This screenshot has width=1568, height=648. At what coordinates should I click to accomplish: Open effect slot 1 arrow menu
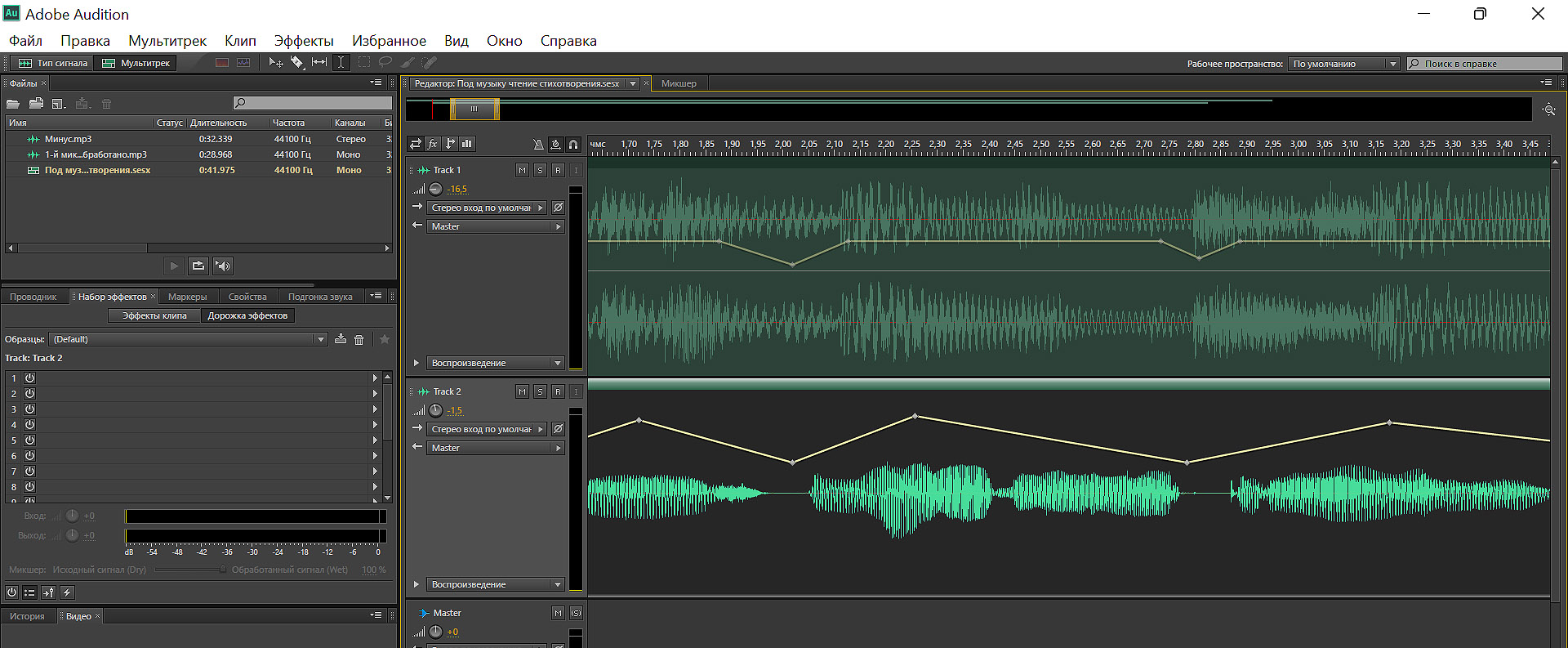tap(375, 378)
